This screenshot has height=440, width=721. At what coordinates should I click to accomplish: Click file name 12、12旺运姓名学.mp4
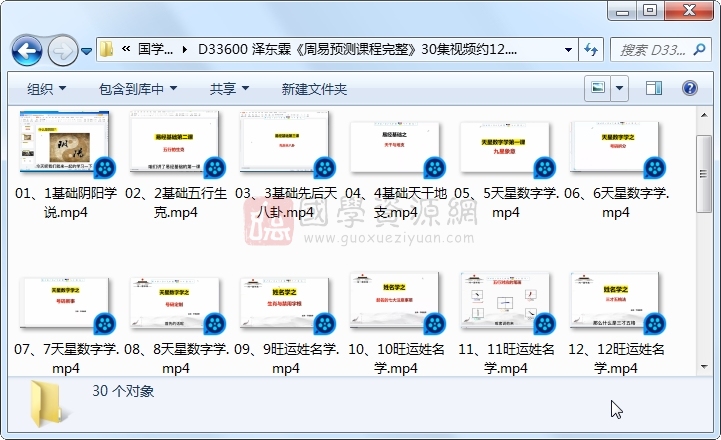click(x=616, y=359)
